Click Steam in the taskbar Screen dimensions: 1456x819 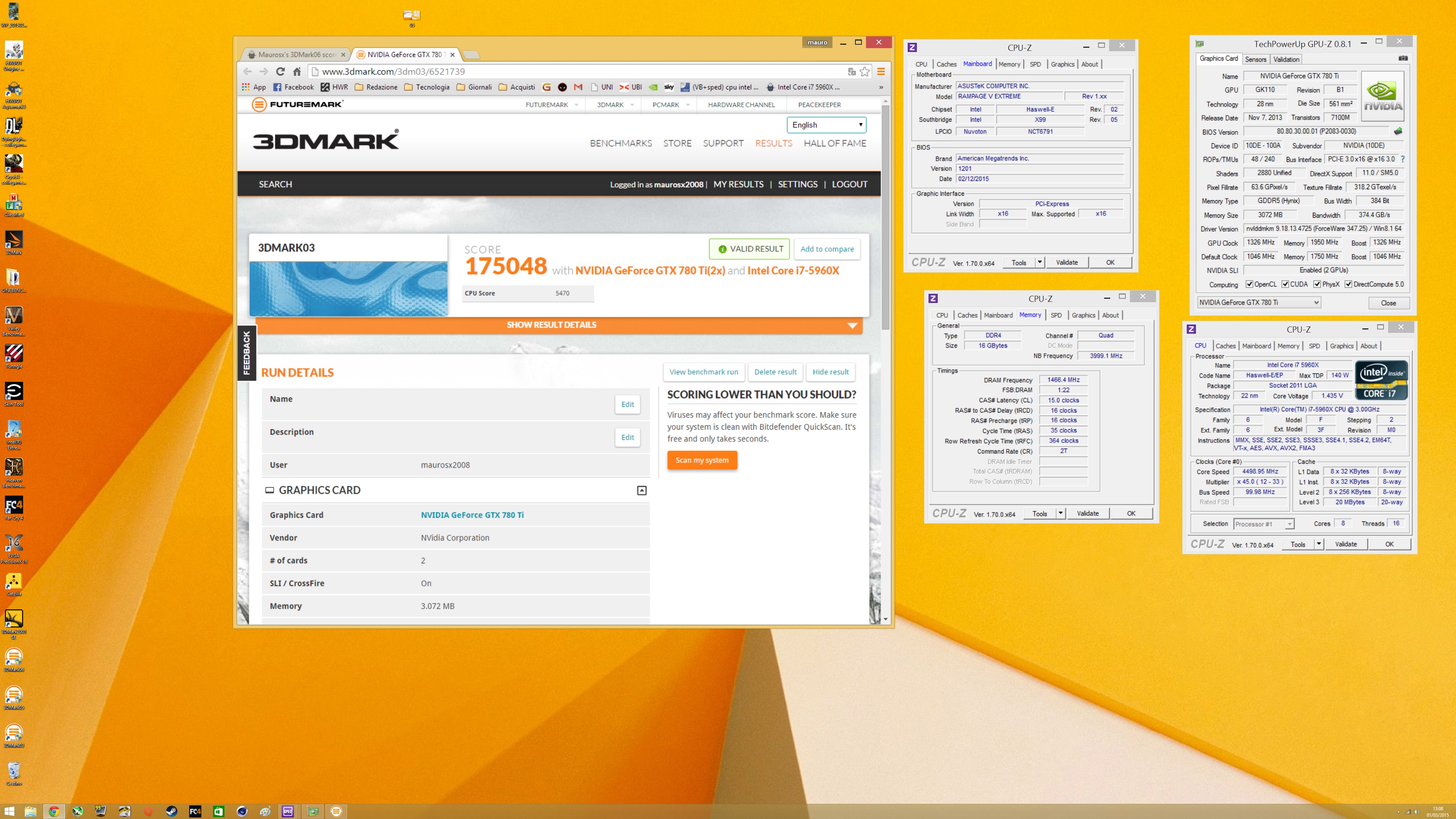coord(171,811)
